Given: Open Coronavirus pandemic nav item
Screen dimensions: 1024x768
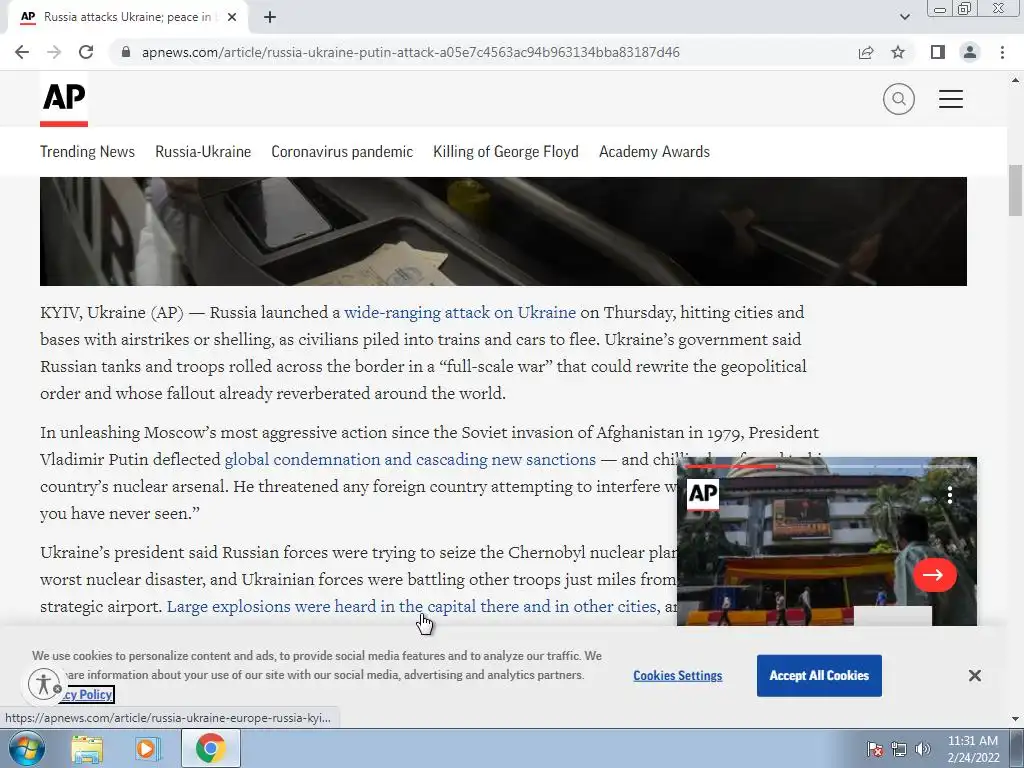Looking at the screenshot, I should coord(342,152).
